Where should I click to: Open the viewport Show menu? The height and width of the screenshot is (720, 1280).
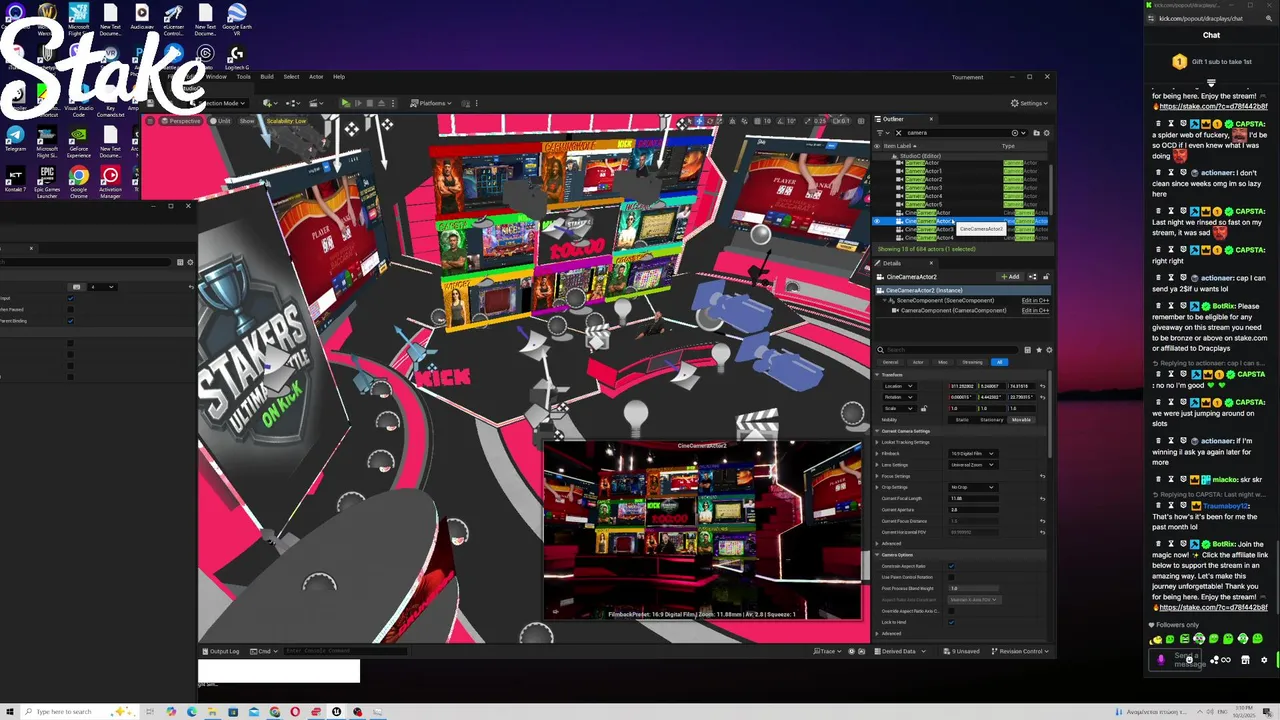pos(247,121)
